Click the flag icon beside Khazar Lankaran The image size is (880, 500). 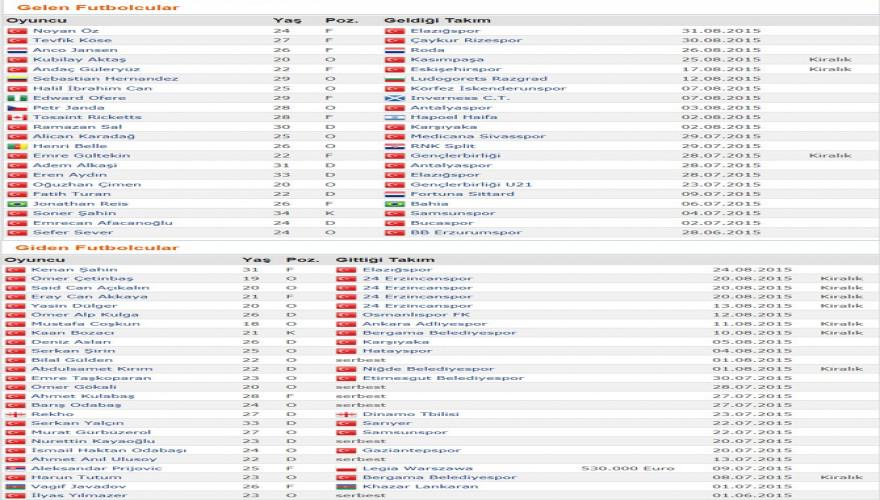(x=346, y=487)
